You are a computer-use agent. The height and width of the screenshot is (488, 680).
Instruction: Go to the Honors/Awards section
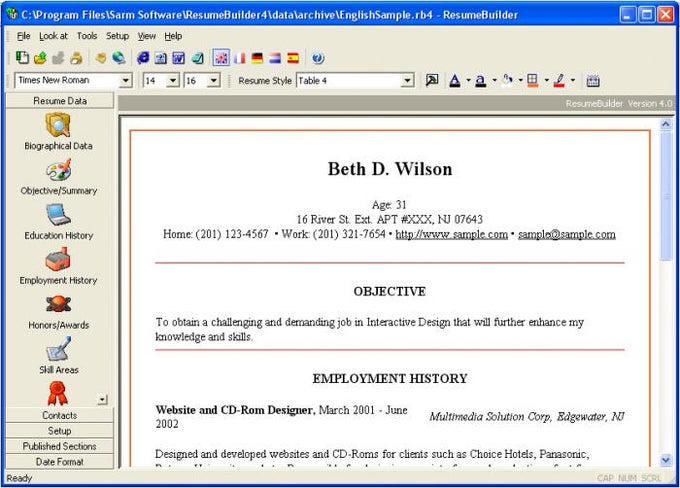pos(58,306)
